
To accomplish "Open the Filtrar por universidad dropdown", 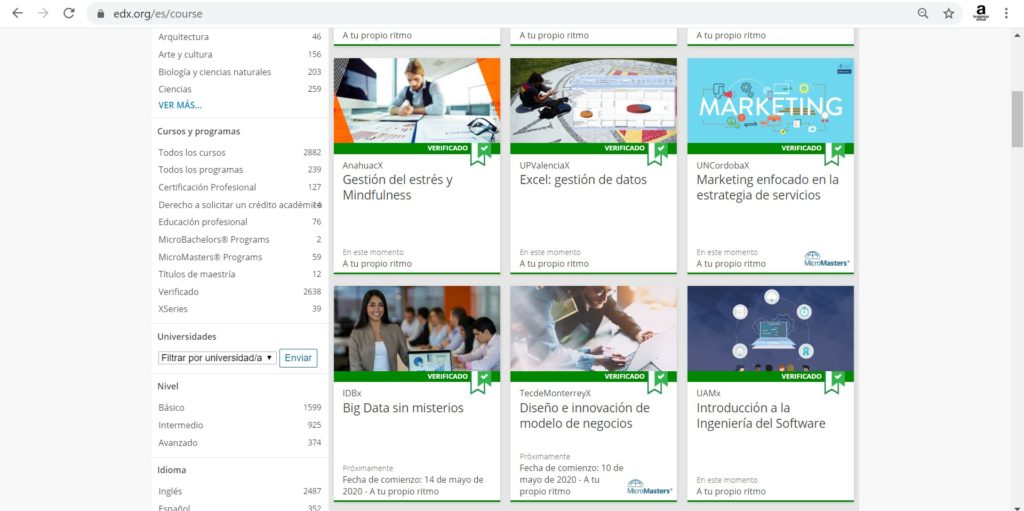I will 217,358.
